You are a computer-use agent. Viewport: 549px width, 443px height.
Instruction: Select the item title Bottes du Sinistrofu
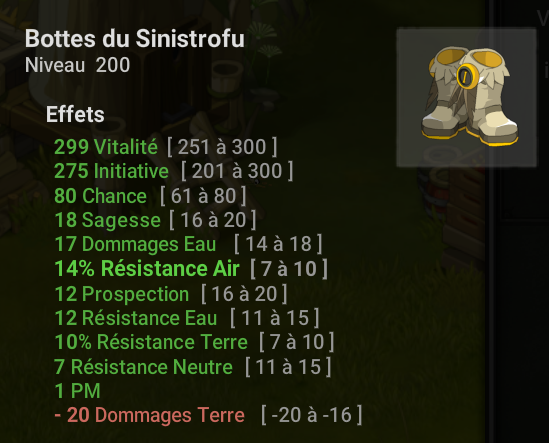click(135, 38)
